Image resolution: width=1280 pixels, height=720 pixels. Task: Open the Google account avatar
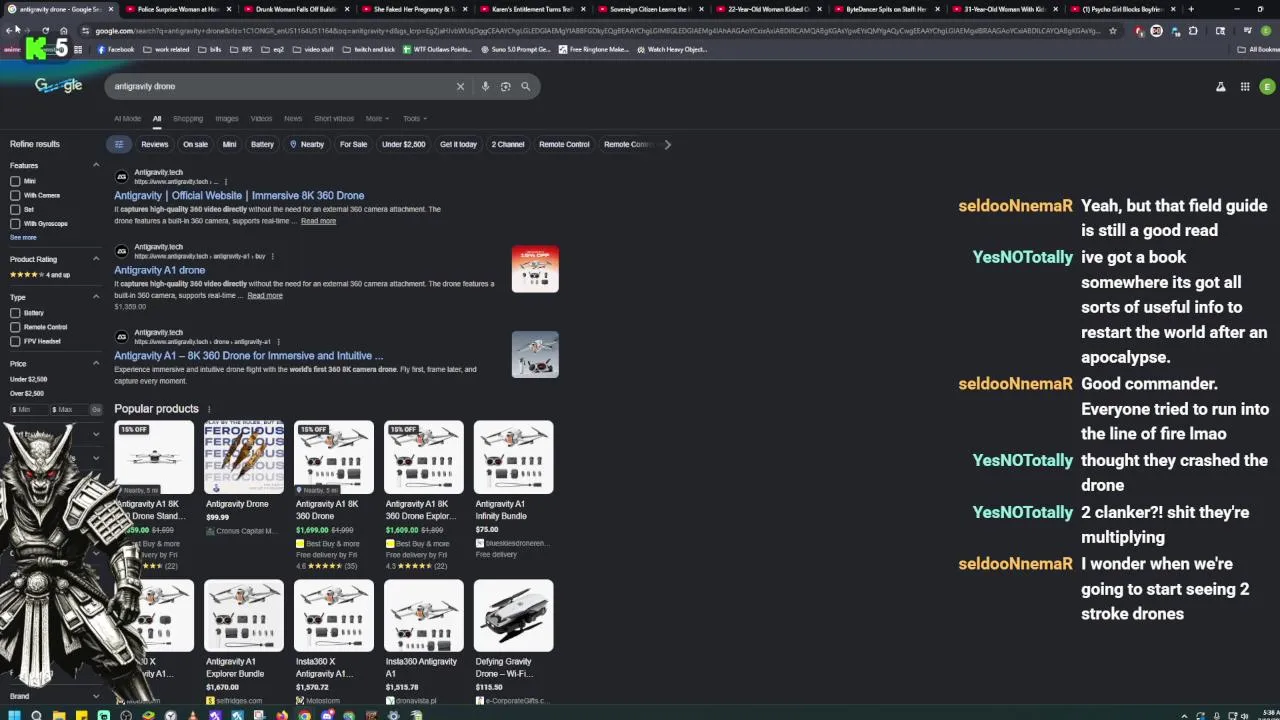(x=1267, y=87)
